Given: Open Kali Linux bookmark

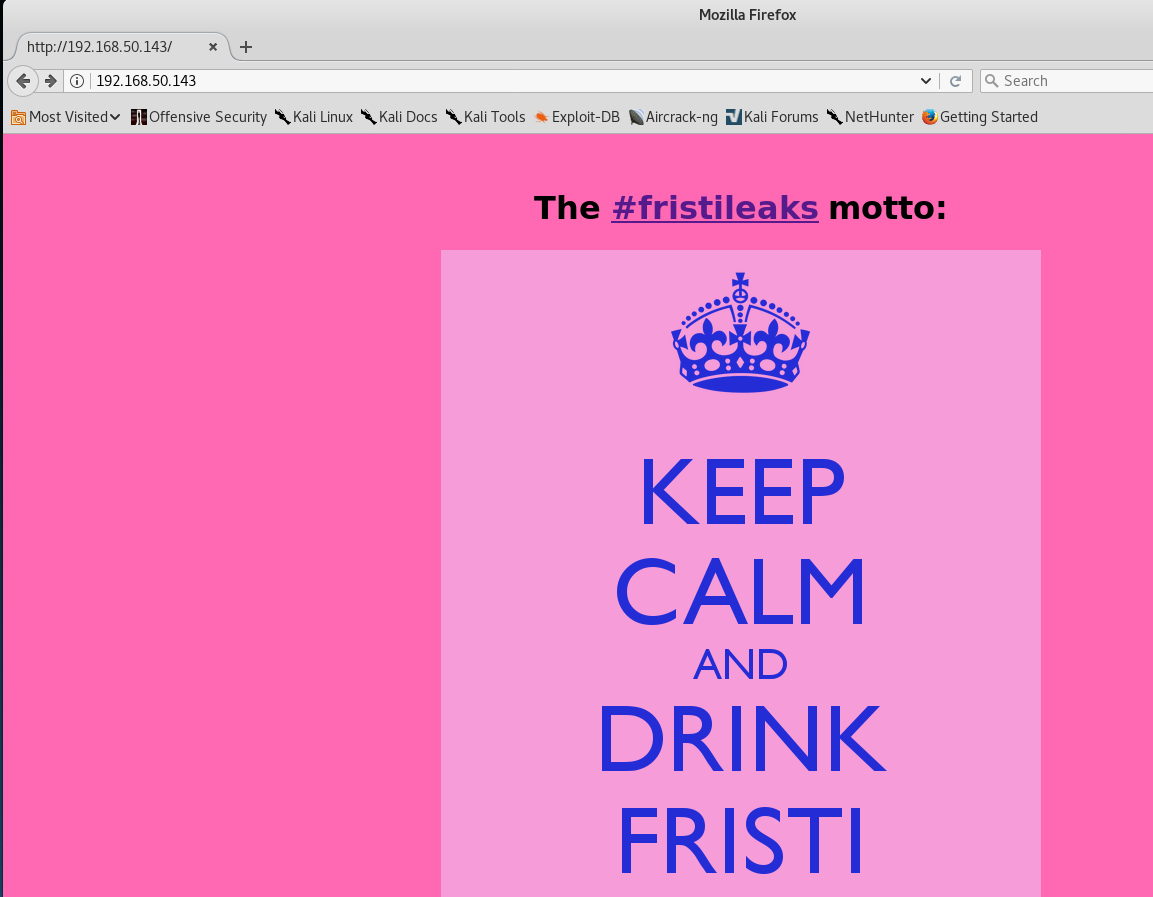Looking at the screenshot, I should pyautogui.click(x=313, y=117).
